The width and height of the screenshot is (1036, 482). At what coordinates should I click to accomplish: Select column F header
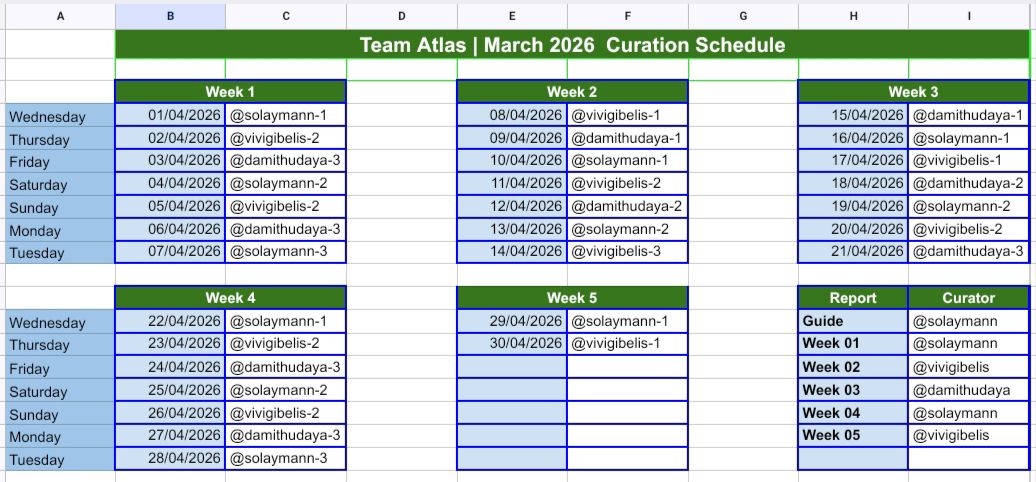click(x=628, y=17)
